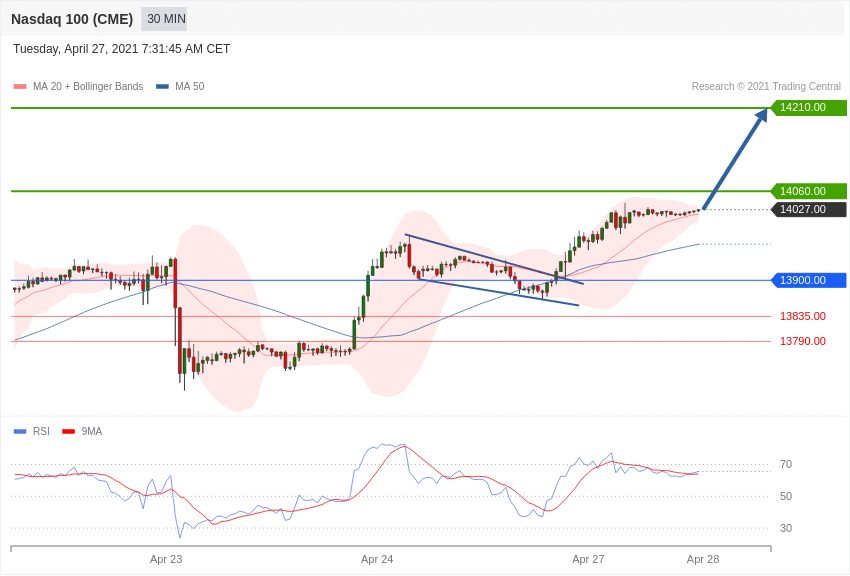Image resolution: width=850 pixels, height=576 pixels.
Task: Click the 14027.00 current price tag
Action: (808, 209)
